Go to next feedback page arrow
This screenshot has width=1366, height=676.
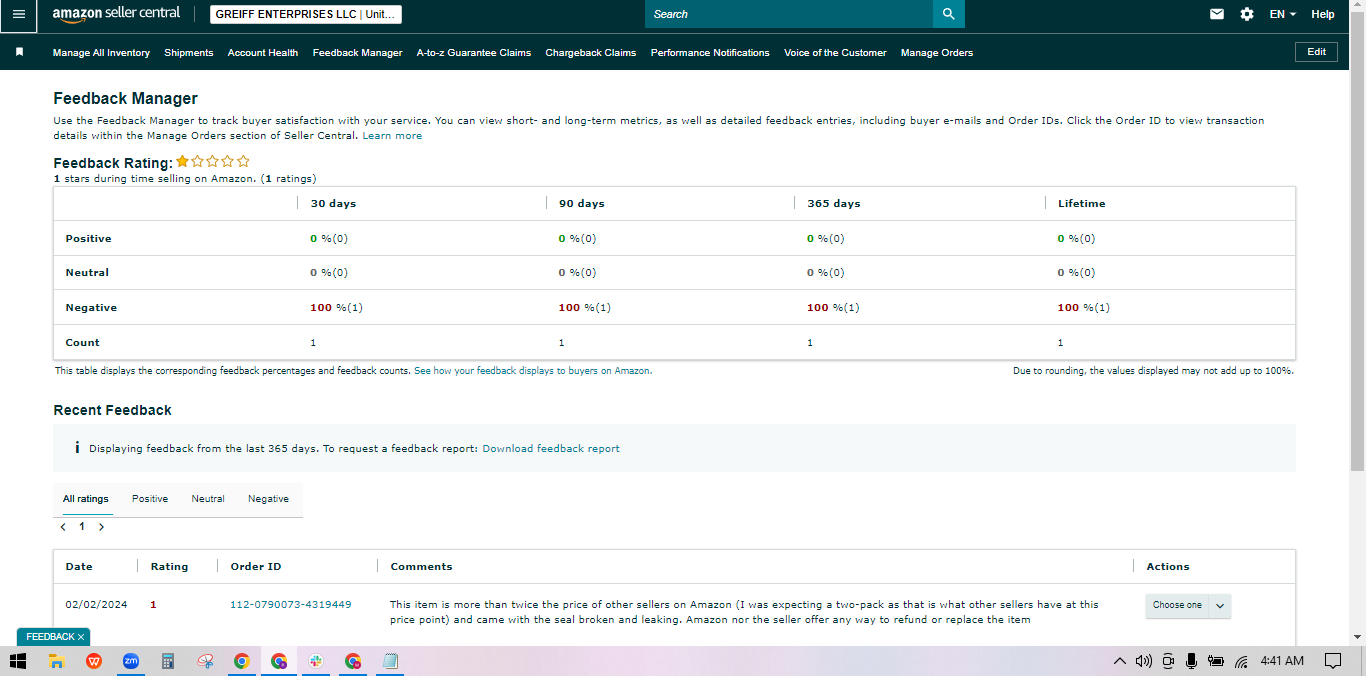(101, 527)
